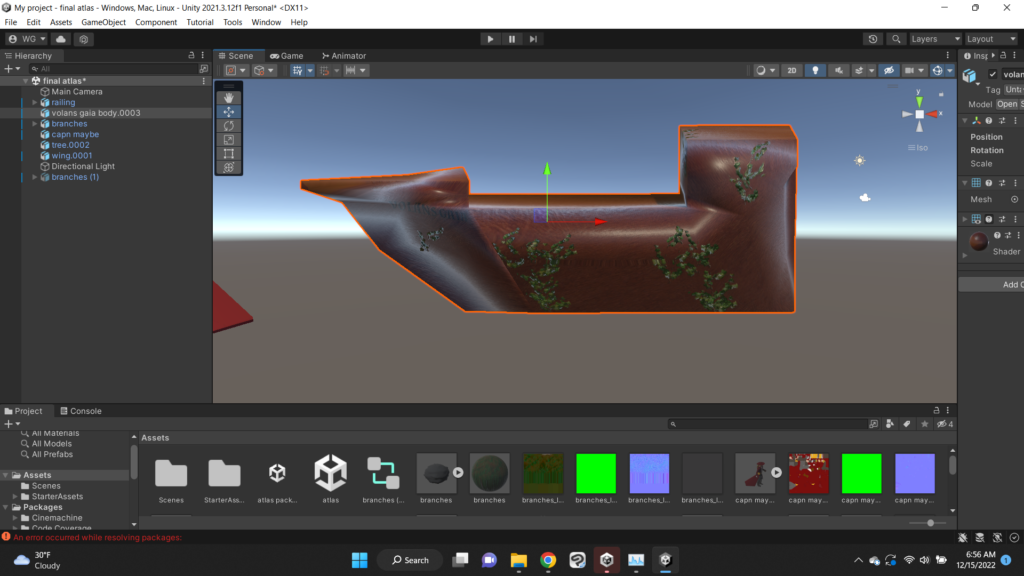Select tree.0002 in Hierarchy
Viewport: 1024px width, 576px height.
pyautogui.click(x=71, y=145)
